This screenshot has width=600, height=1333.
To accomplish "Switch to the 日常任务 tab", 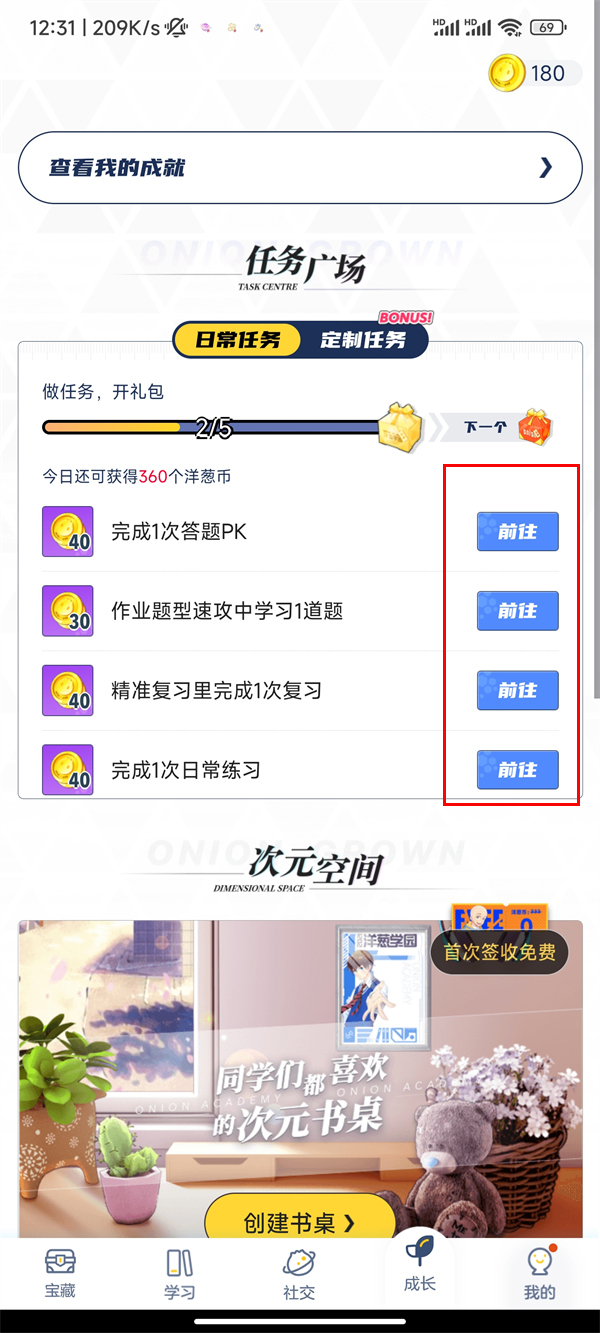I will point(238,340).
